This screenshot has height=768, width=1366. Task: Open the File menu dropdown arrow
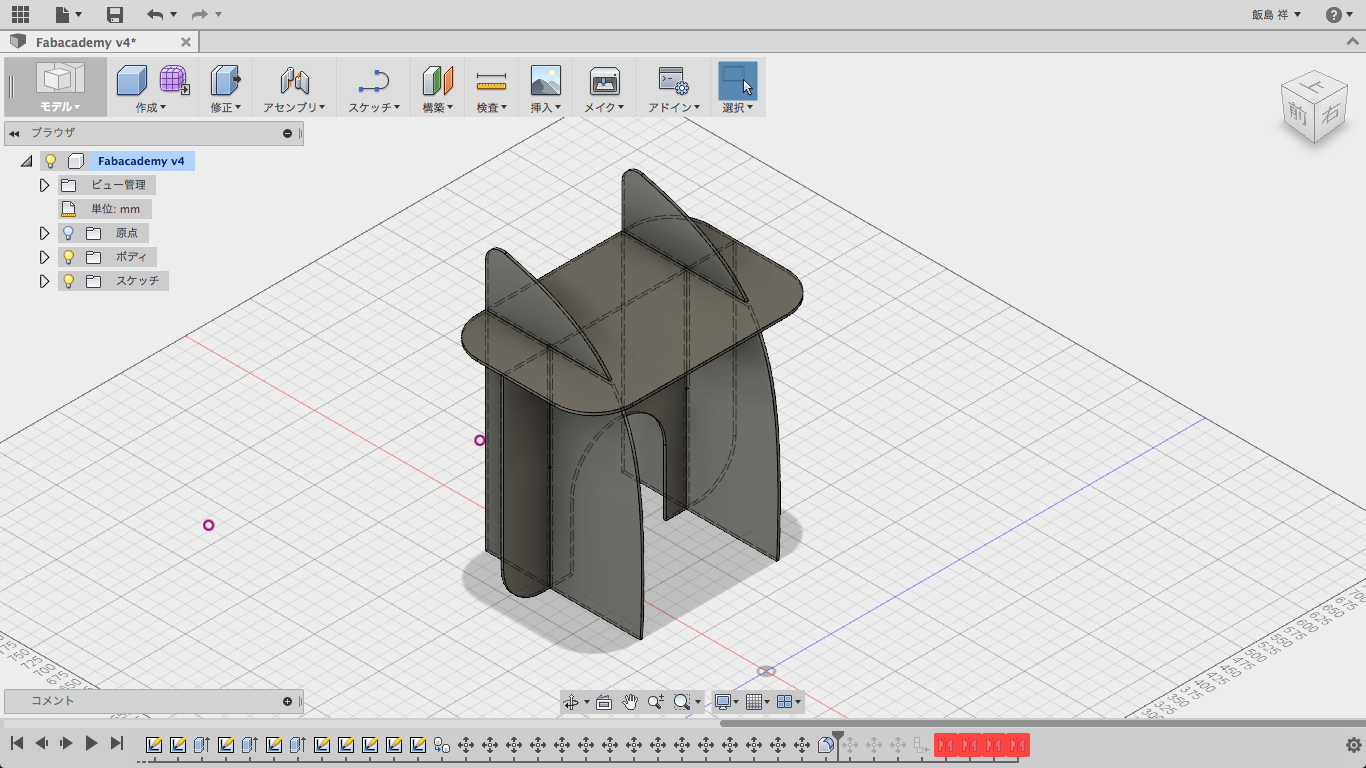pos(79,15)
